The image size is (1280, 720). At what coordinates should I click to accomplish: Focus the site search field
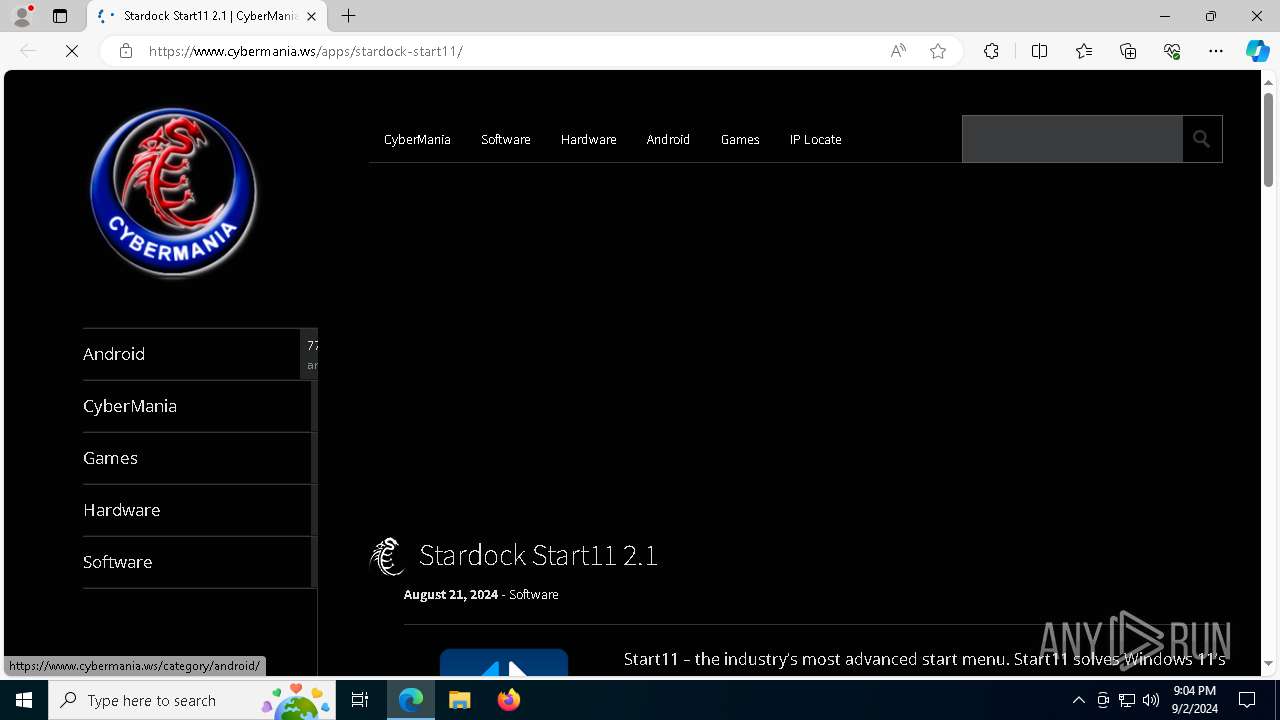1072,139
